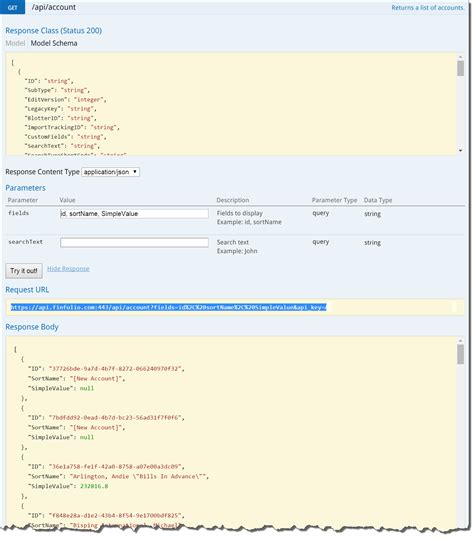Switch to the Model tab
The width and height of the screenshot is (474, 539).
click(x=15, y=43)
